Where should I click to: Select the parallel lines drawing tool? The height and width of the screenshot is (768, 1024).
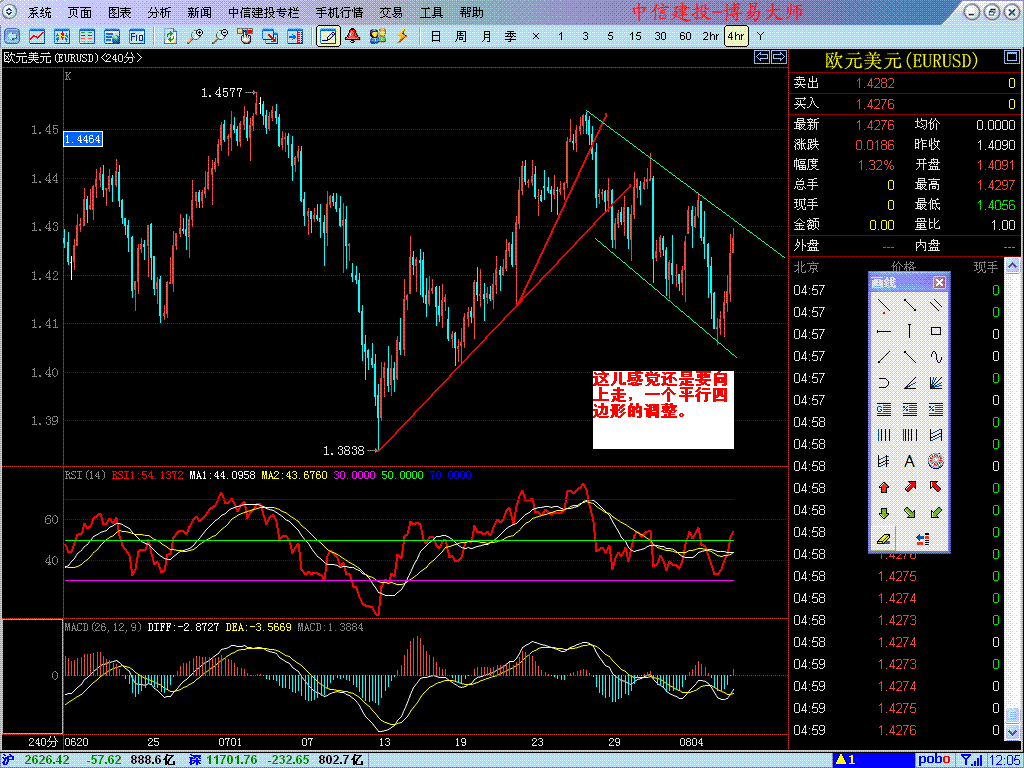(935, 304)
